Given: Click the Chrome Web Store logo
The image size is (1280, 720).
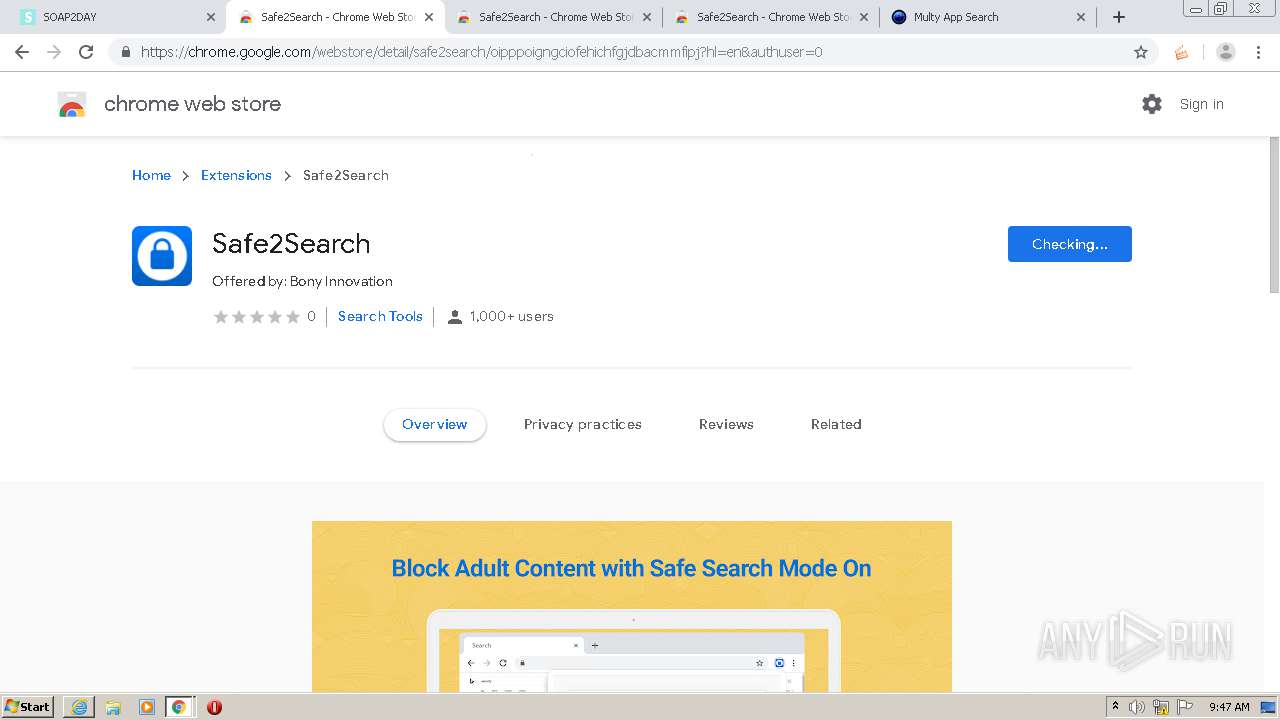Looking at the screenshot, I should point(72,104).
